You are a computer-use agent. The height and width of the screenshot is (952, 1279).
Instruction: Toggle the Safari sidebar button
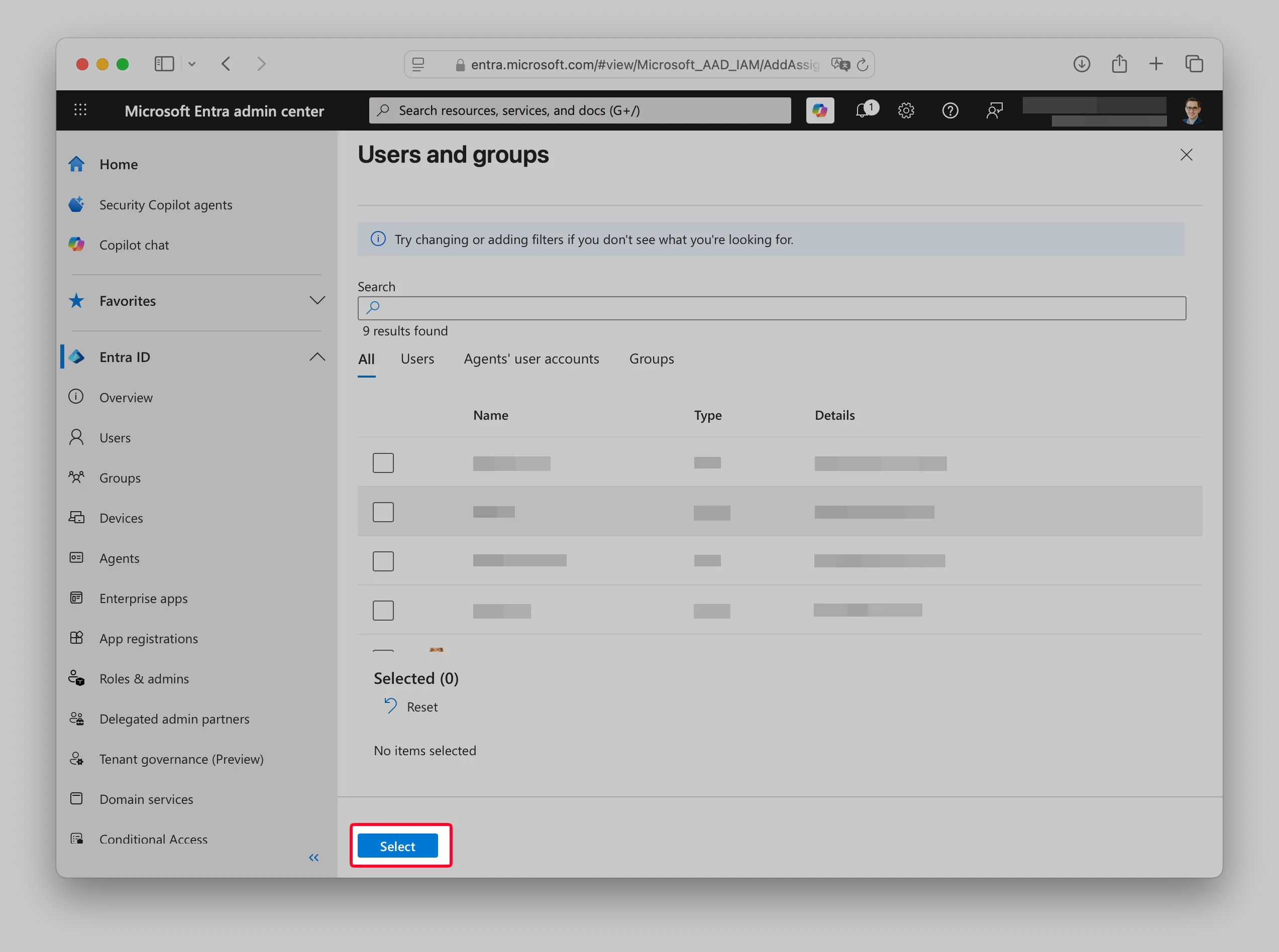tap(164, 64)
